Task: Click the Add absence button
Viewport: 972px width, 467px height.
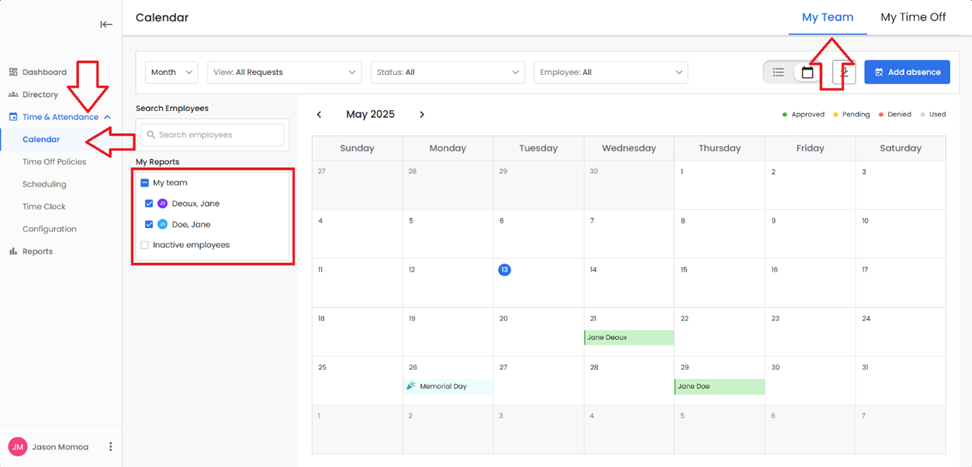Action: [x=906, y=73]
